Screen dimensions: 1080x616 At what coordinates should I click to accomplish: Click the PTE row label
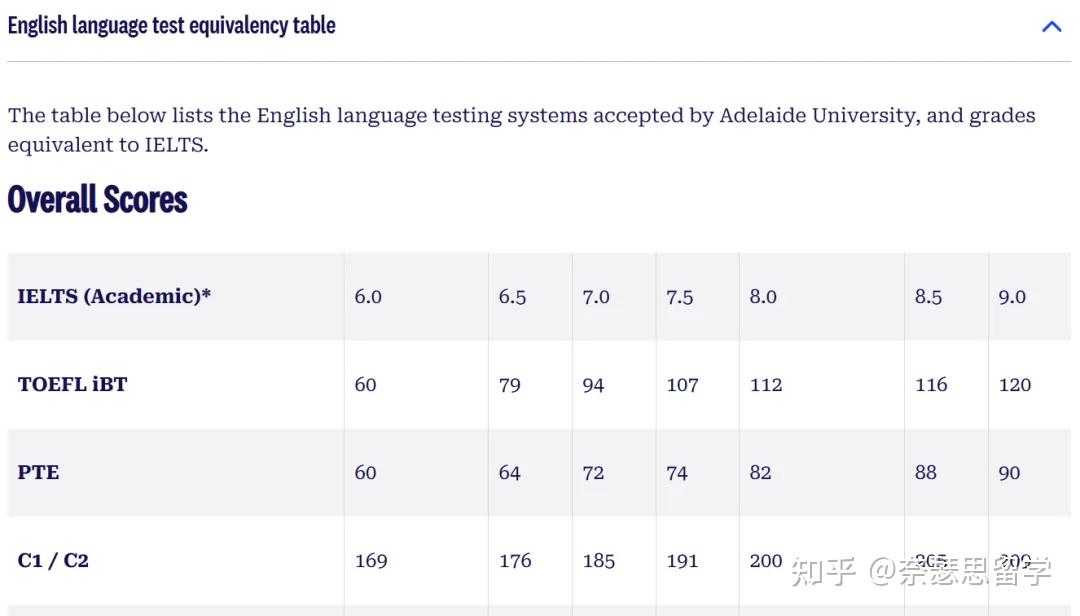(39, 472)
